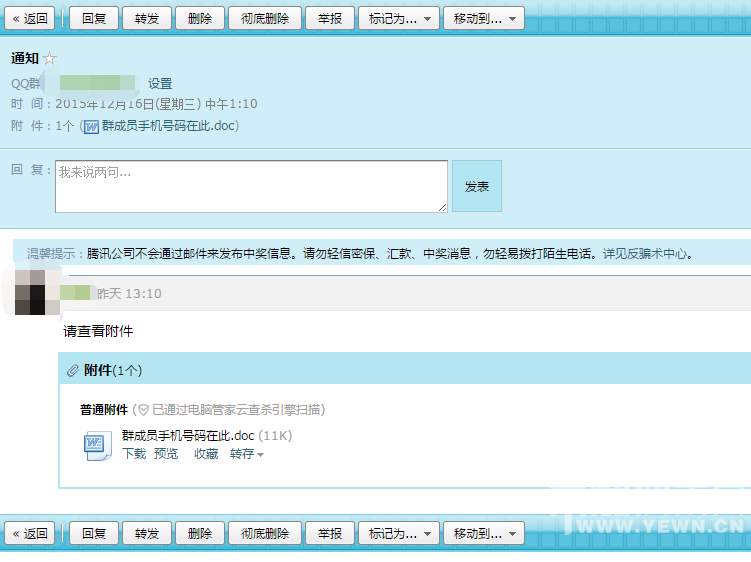The height and width of the screenshot is (562, 751).
Task: Click email subject 通知
Action: (x=25, y=58)
